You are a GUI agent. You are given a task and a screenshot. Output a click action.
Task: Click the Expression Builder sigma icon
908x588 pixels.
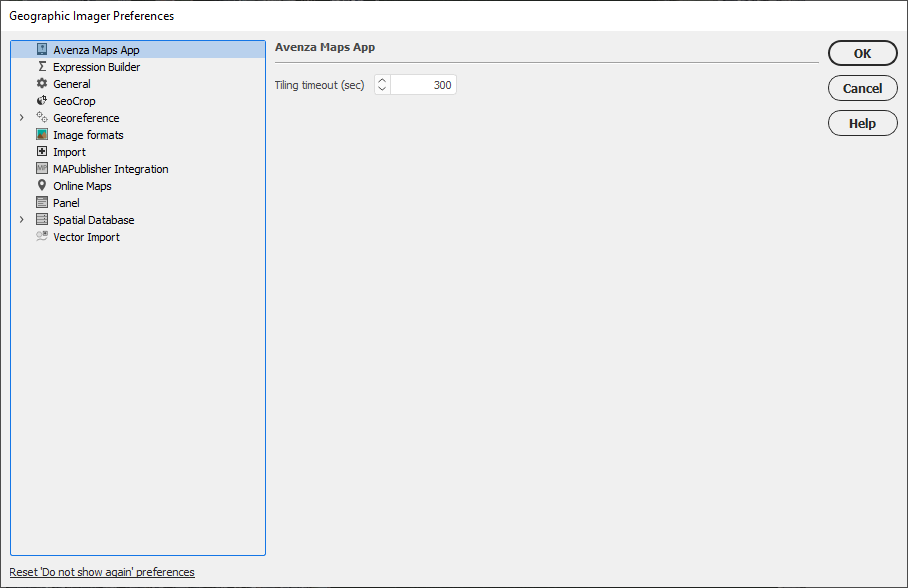click(42, 66)
